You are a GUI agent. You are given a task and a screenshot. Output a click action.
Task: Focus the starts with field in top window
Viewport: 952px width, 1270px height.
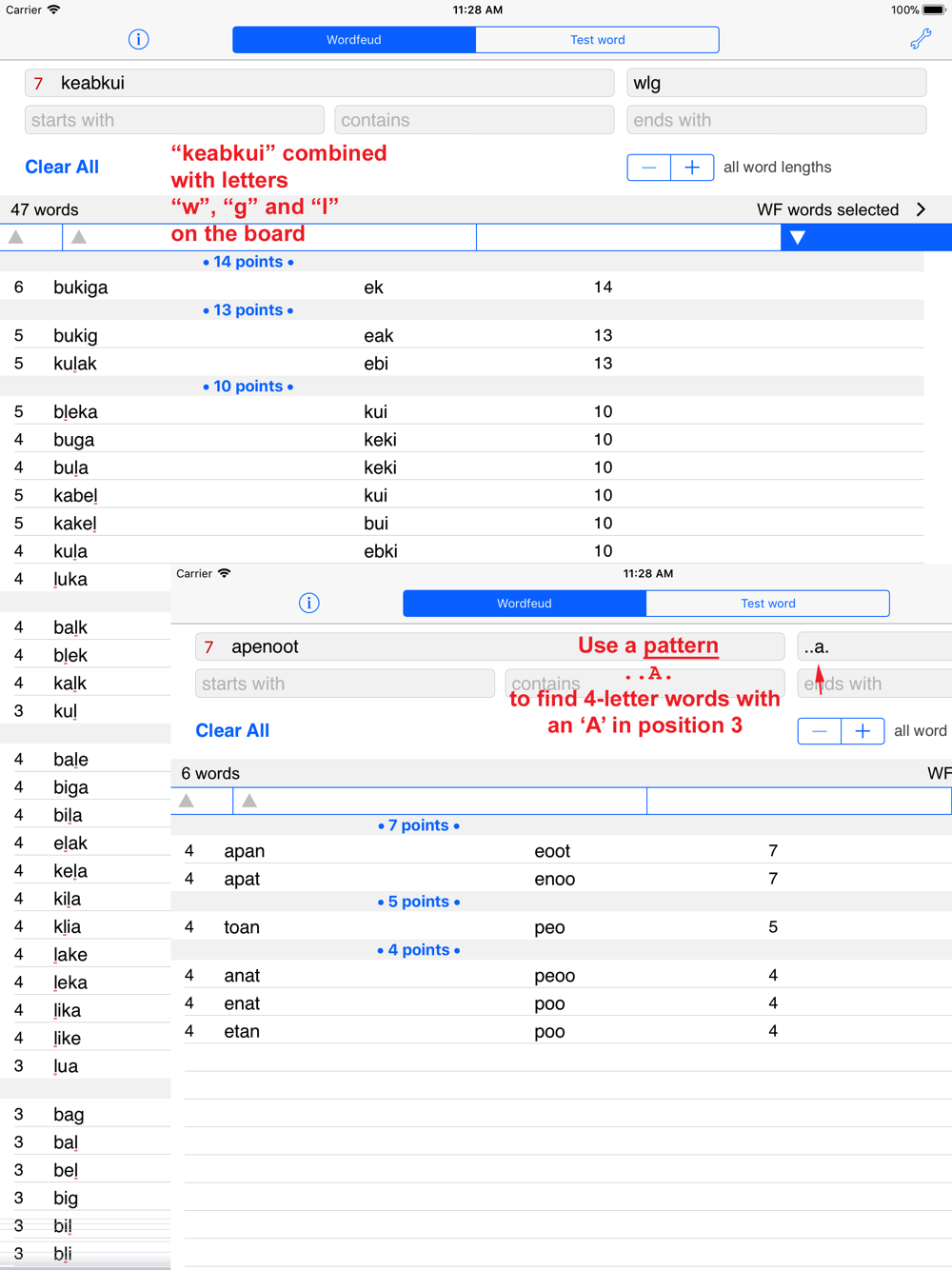pos(174,120)
